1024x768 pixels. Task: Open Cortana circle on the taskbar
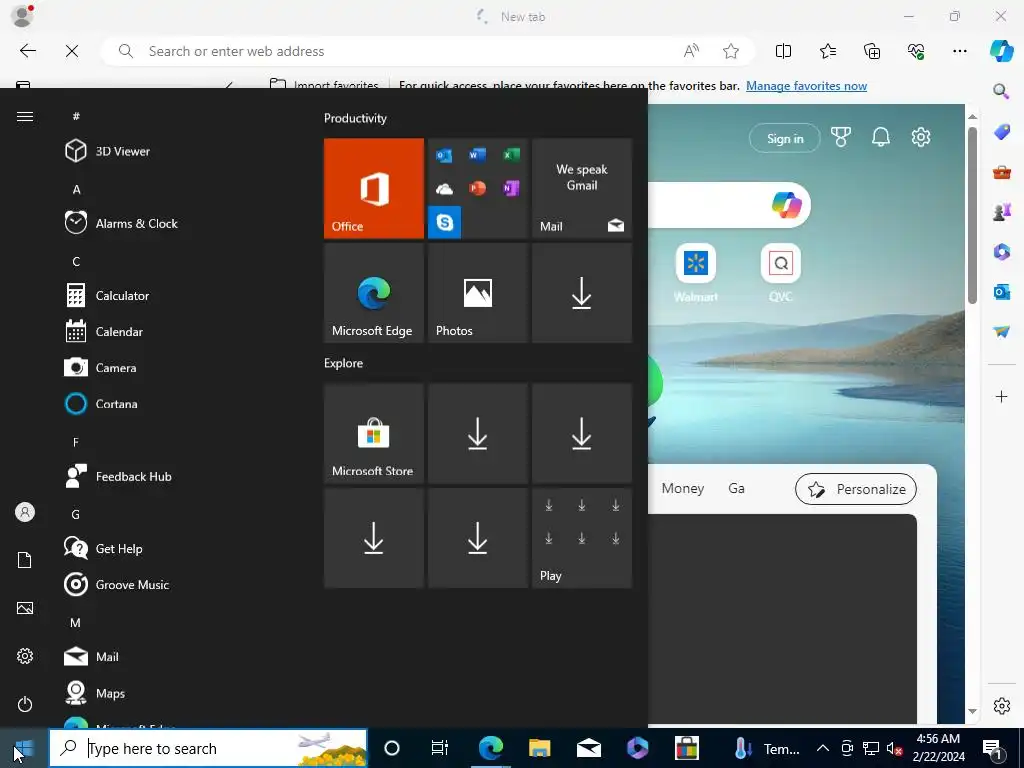392,748
